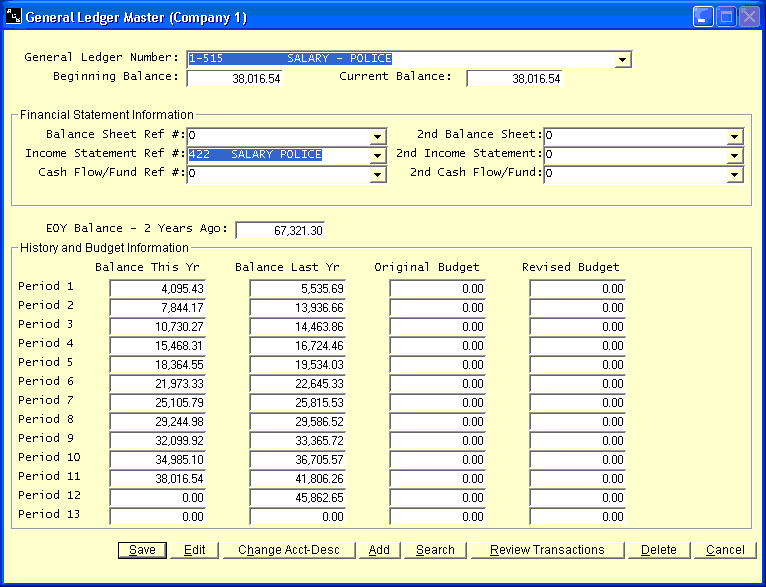The height and width of the screenshot is (587, 766).
Task: Open the 2nd Balance Sheet dropdown
Action: [735, 137]
